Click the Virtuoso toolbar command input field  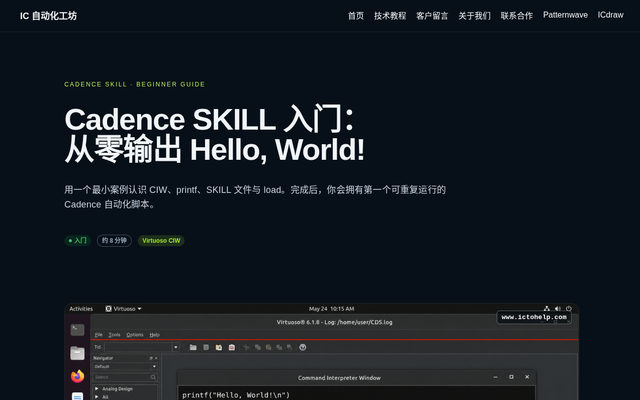point(138,347)
